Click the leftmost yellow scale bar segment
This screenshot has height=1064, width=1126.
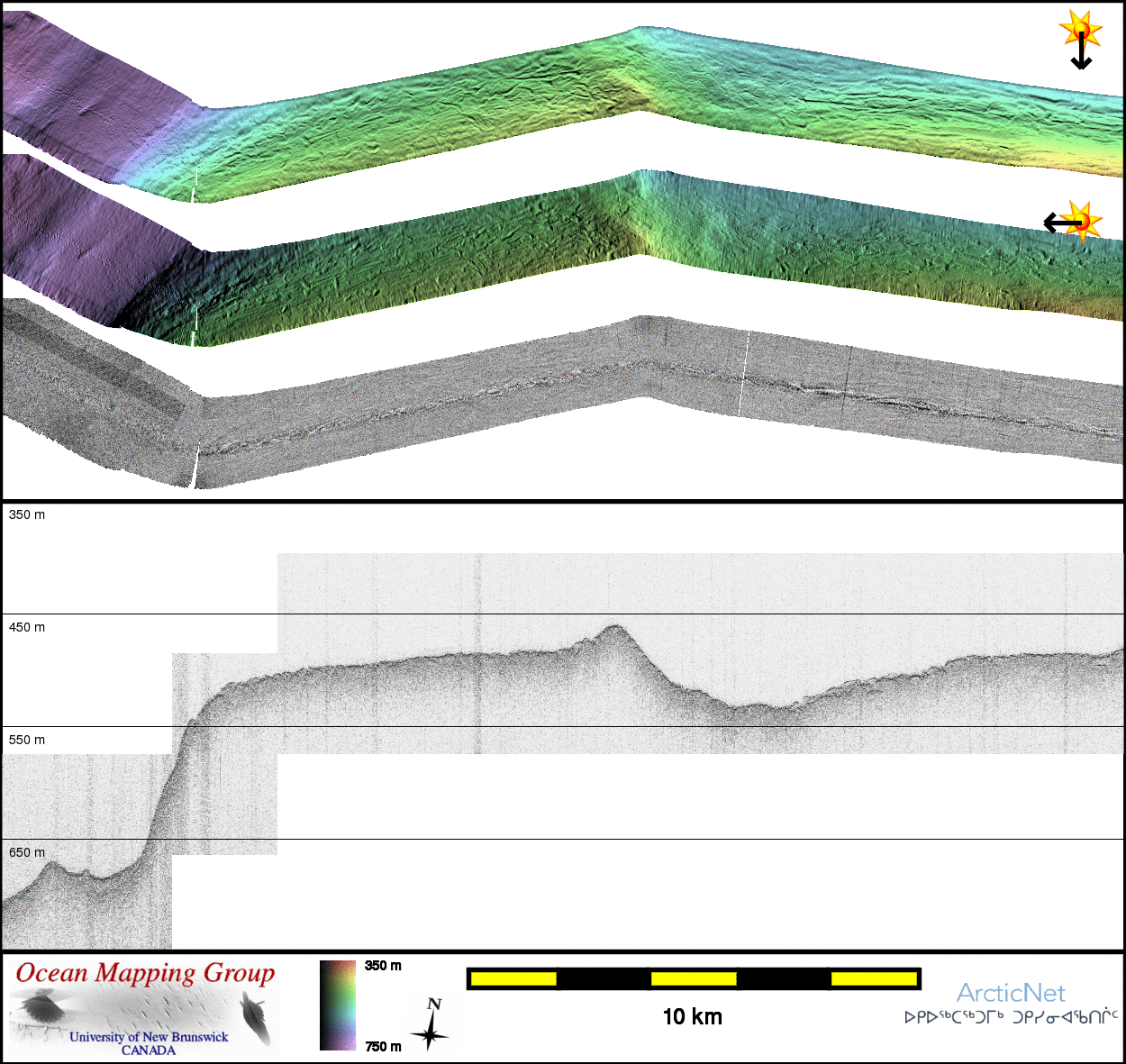[x=513, y=978]
